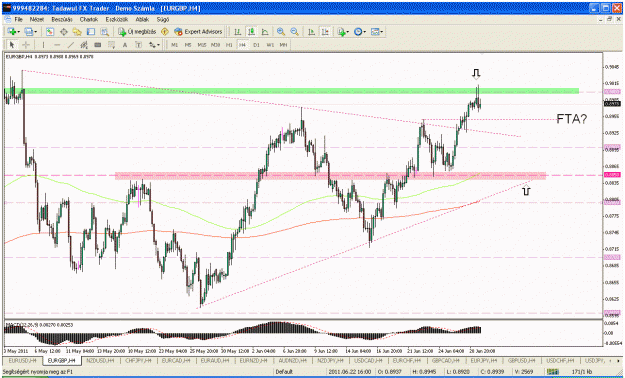Open the templates dropdown
Viewport: 625px width, 378px height.
click(x=377, y=32)
